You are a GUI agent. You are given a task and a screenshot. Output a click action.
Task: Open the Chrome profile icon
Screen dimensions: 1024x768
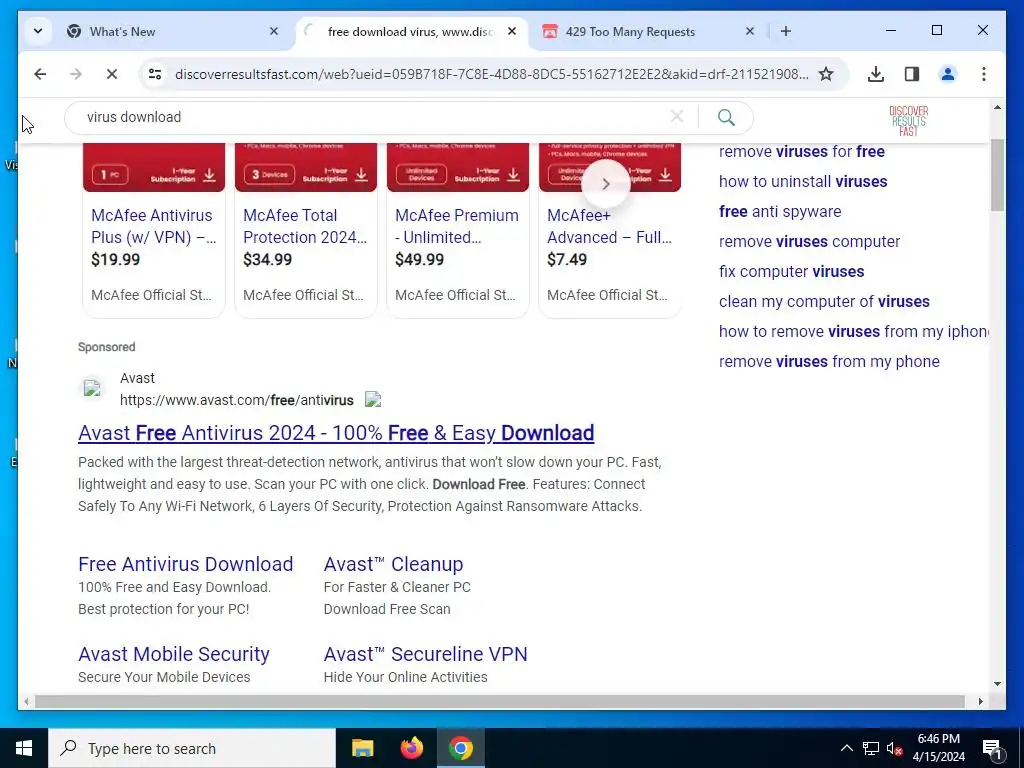(x=948, y=74)
